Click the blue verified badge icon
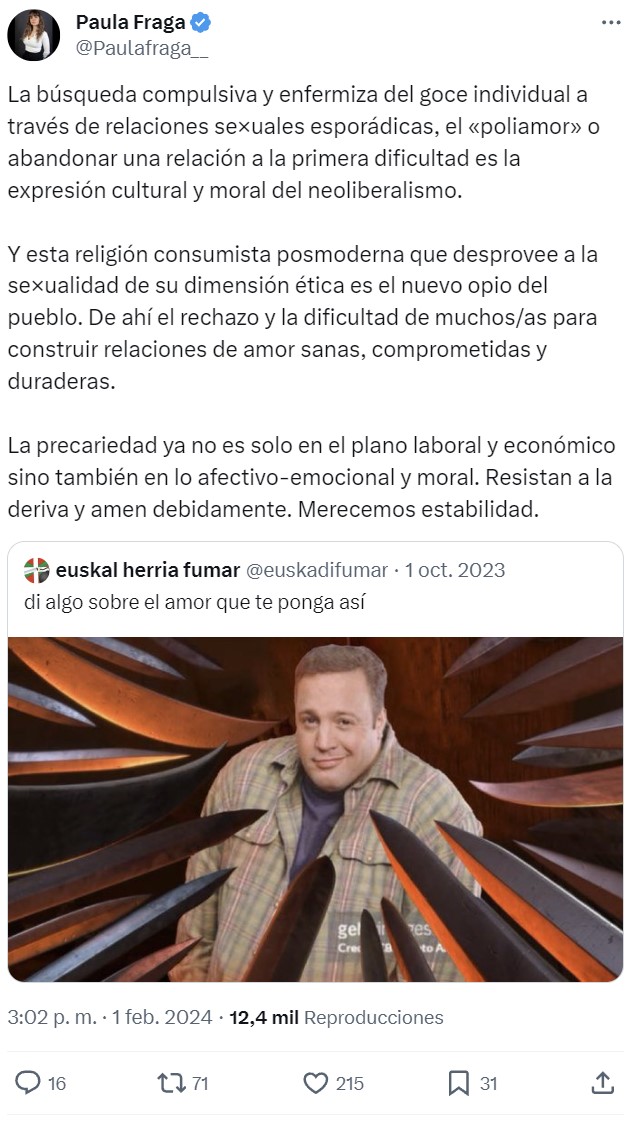The image size is (630, 1122). (x=201, y=23)
